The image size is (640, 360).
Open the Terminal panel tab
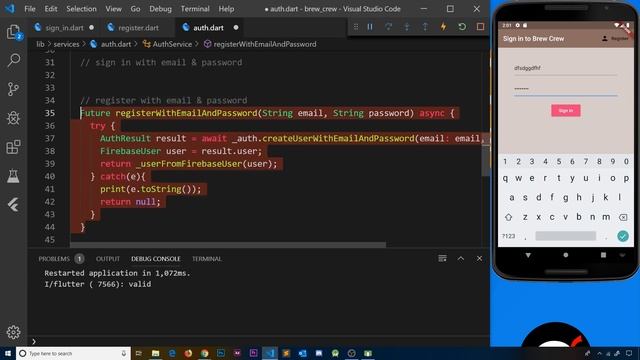tap(207, 259)
